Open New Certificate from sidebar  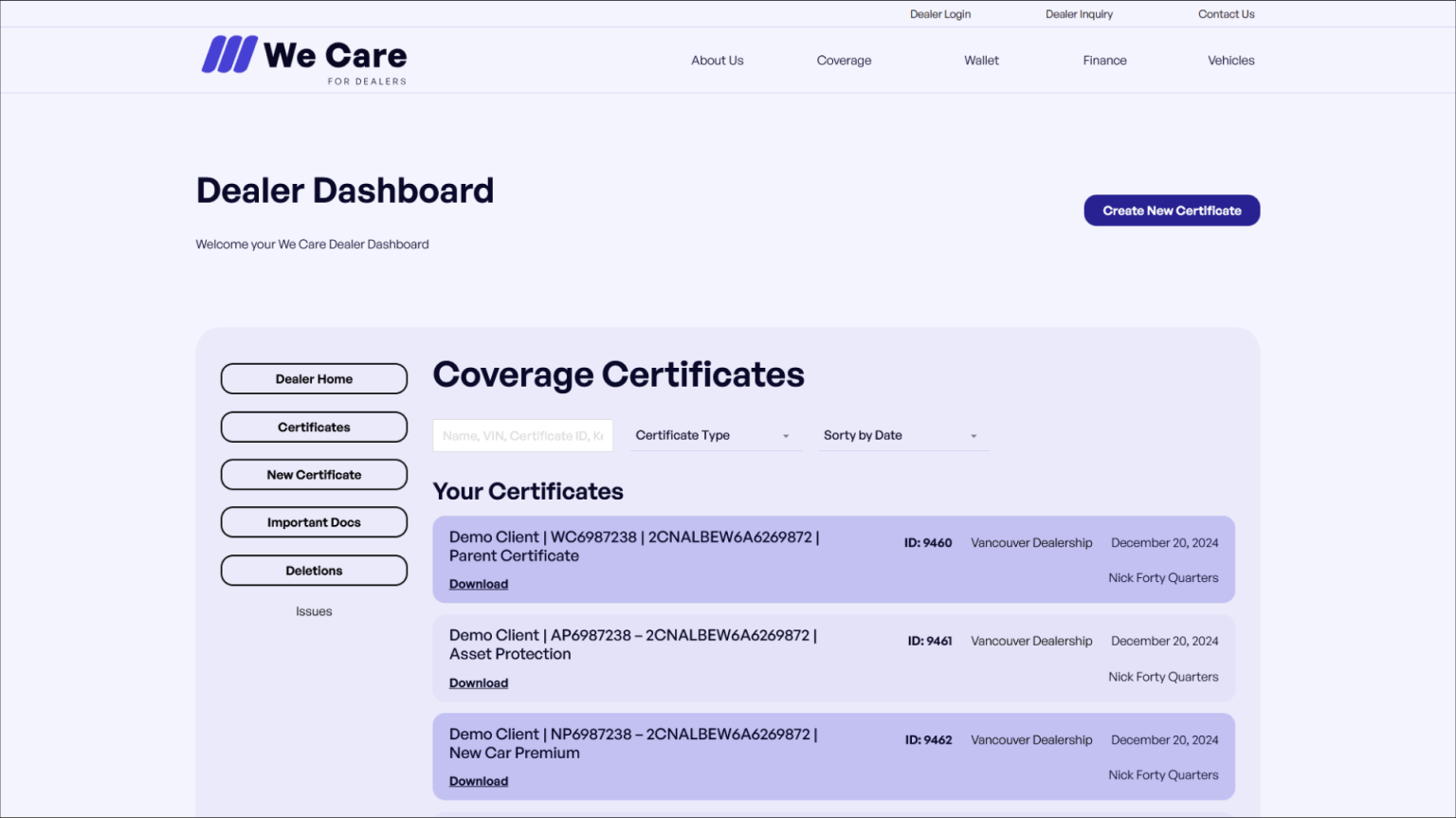tap(314, 475)
